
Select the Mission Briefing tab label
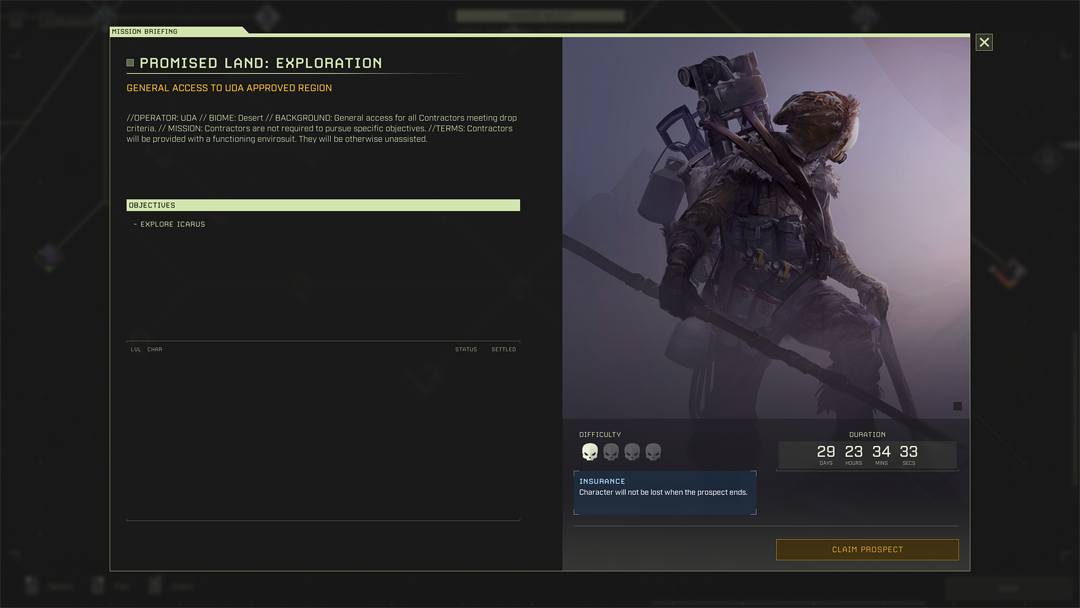click(145, 31)
